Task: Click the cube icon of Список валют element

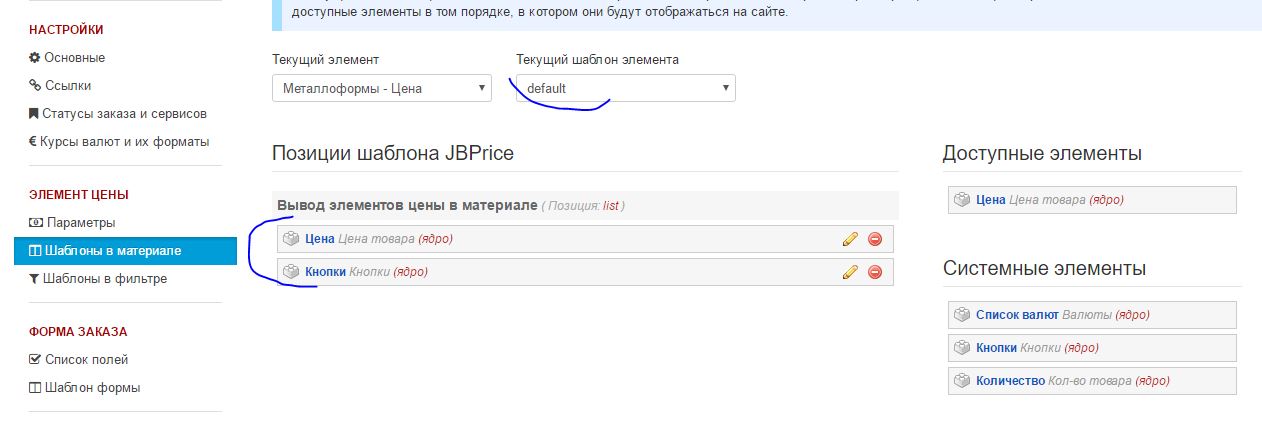Action: [962, 315]
